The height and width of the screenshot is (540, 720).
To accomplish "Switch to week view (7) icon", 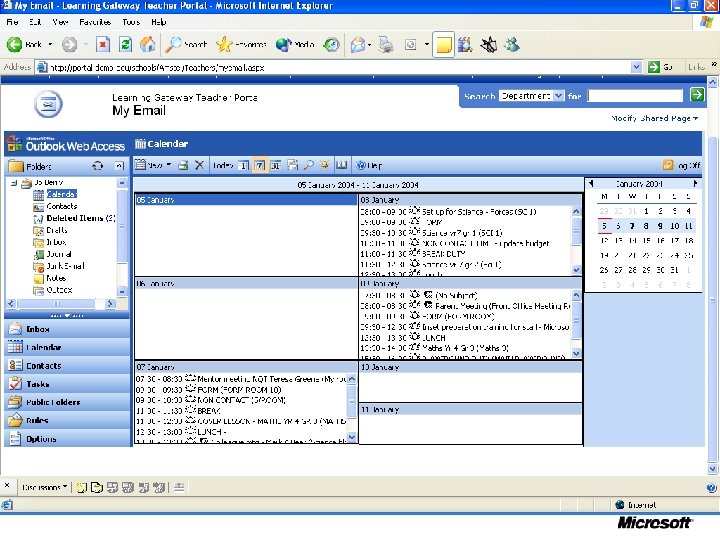I will coord(259,165).
